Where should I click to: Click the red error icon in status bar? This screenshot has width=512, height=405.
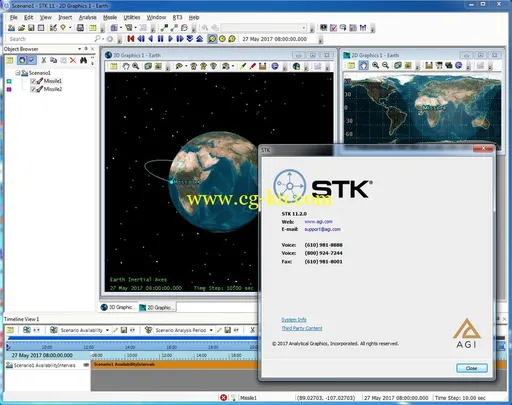223,398
